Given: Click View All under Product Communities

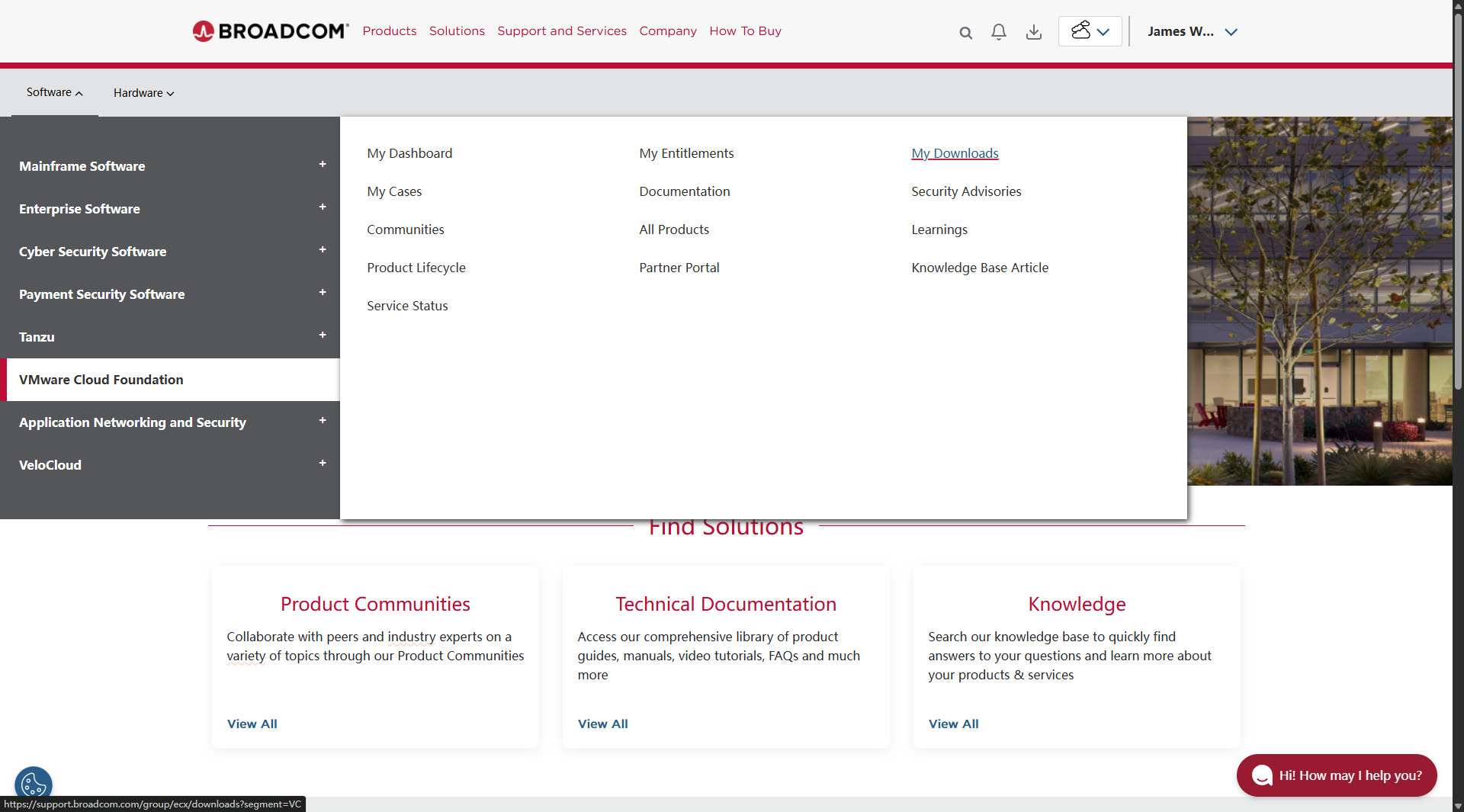Looking at the screenshot, I should pos(252,724).
